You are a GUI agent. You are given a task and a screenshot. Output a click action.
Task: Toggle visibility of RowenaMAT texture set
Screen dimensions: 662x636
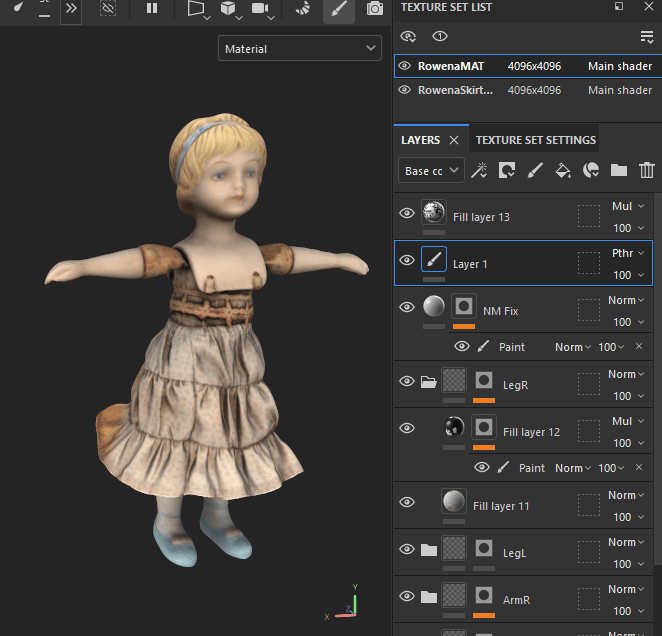point(405,66)
